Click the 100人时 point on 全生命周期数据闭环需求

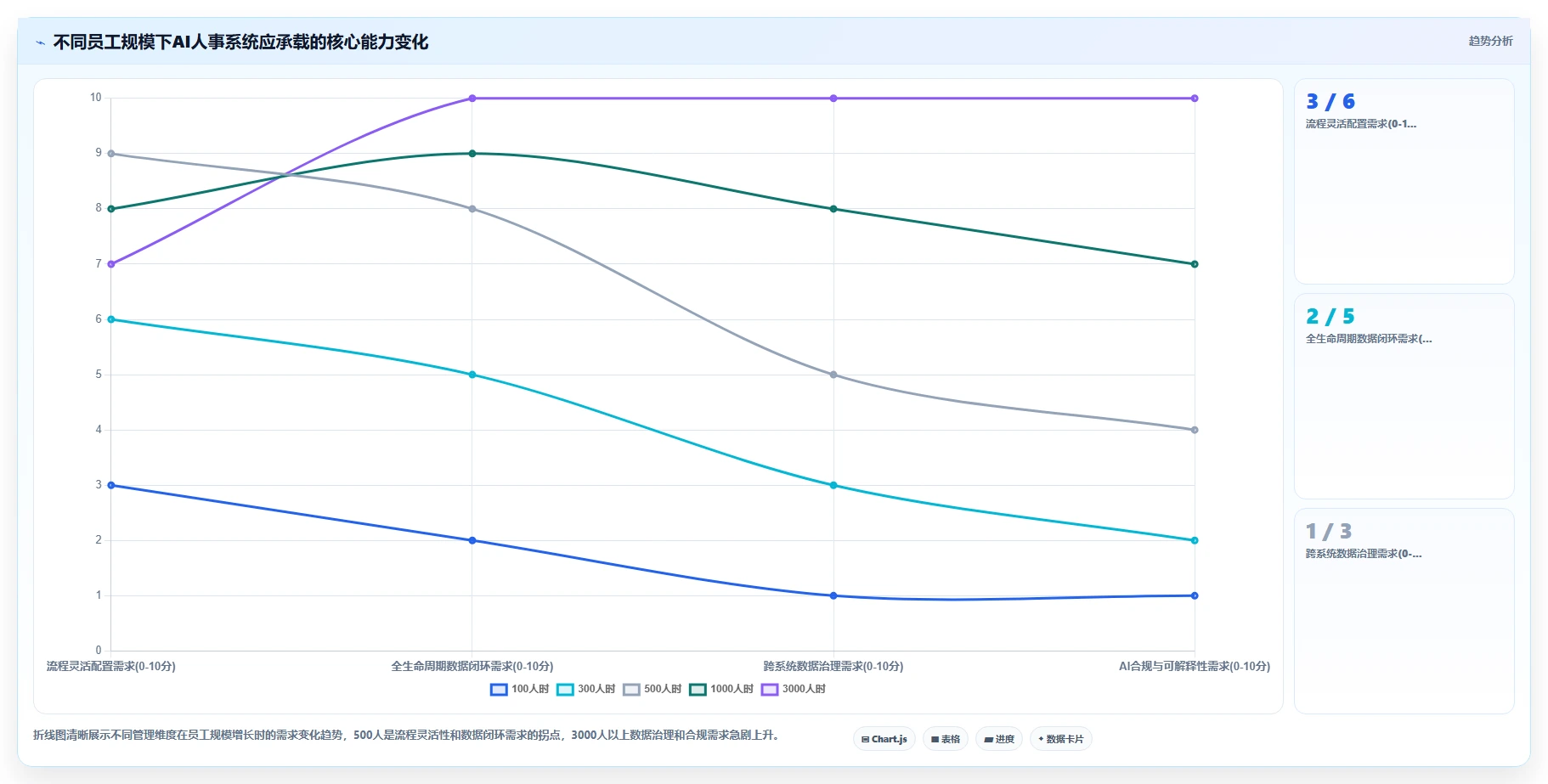[472, 540]
